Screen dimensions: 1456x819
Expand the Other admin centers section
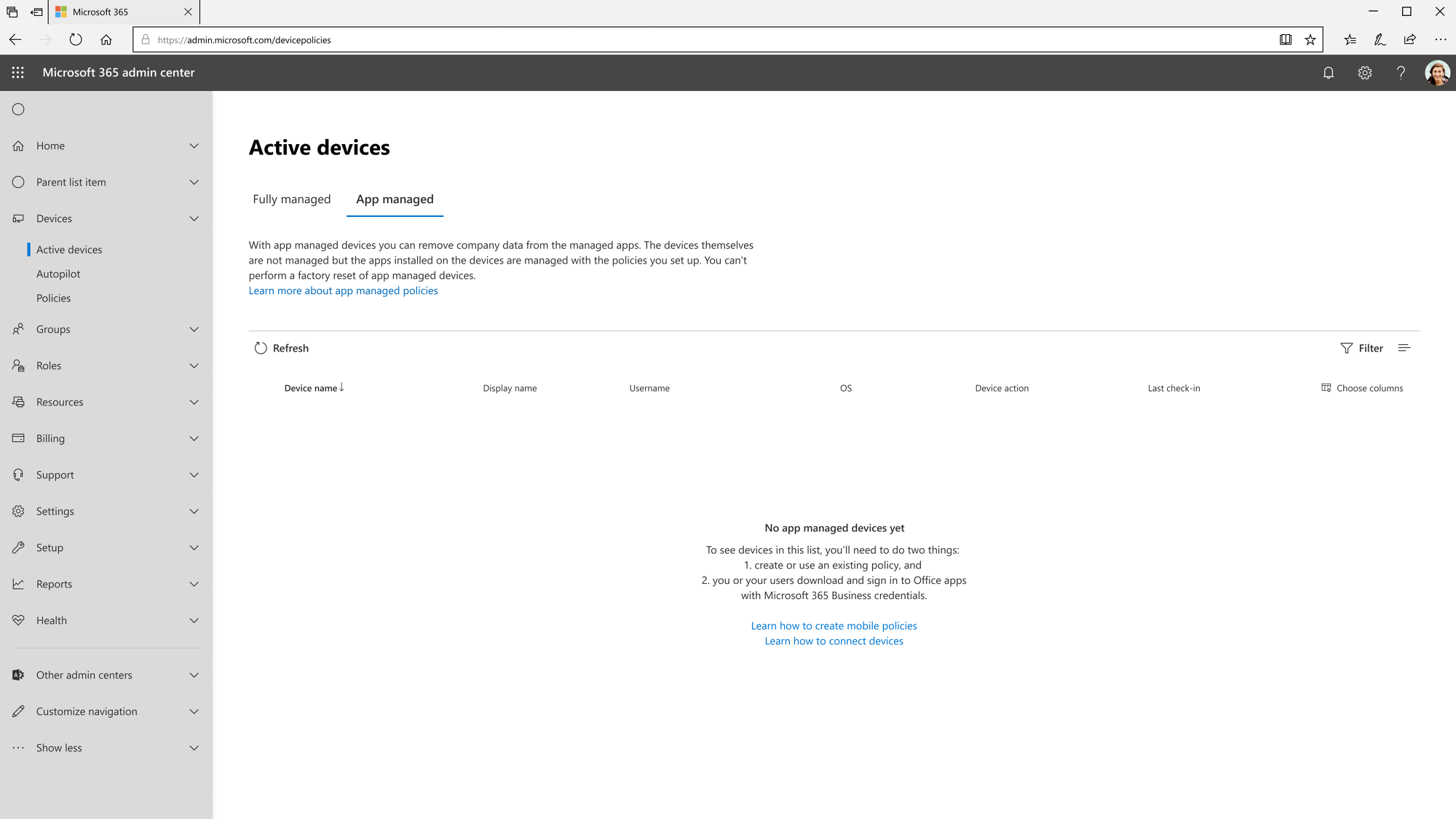coord(194,675)
